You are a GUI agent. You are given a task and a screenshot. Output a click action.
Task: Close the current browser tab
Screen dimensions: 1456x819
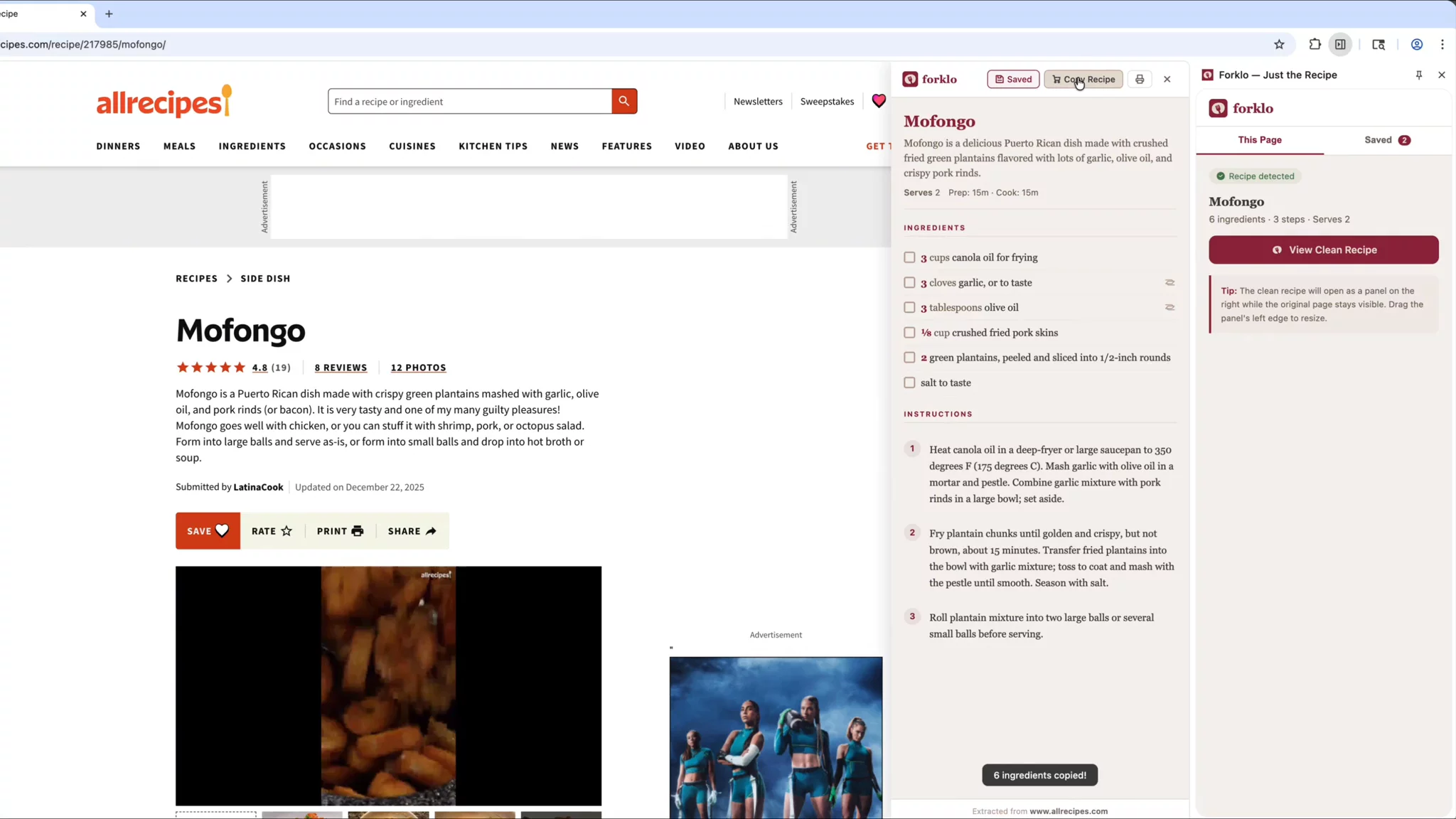(x=83, y=14)
